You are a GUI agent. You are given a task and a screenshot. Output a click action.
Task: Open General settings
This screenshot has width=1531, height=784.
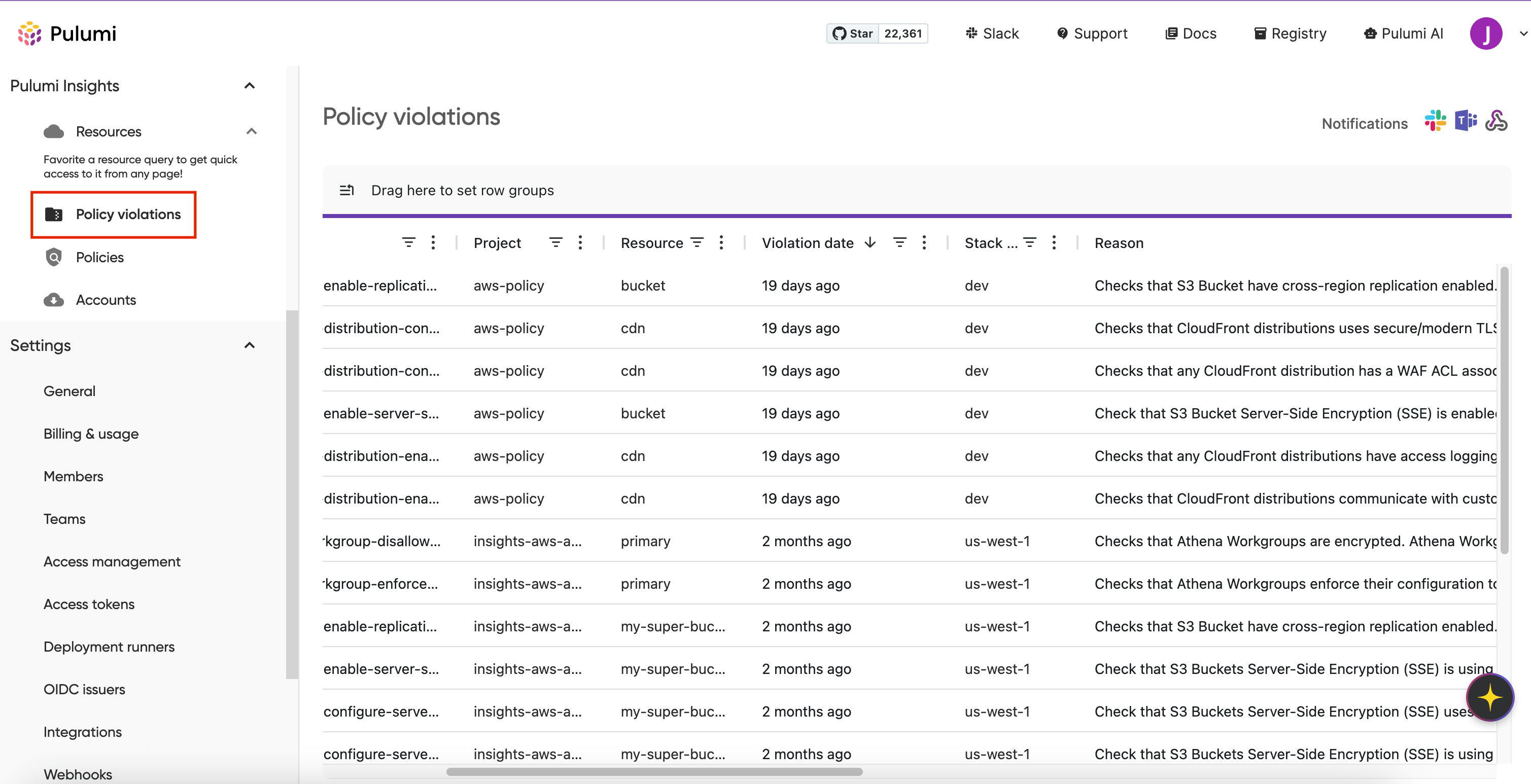coord(69,391)
